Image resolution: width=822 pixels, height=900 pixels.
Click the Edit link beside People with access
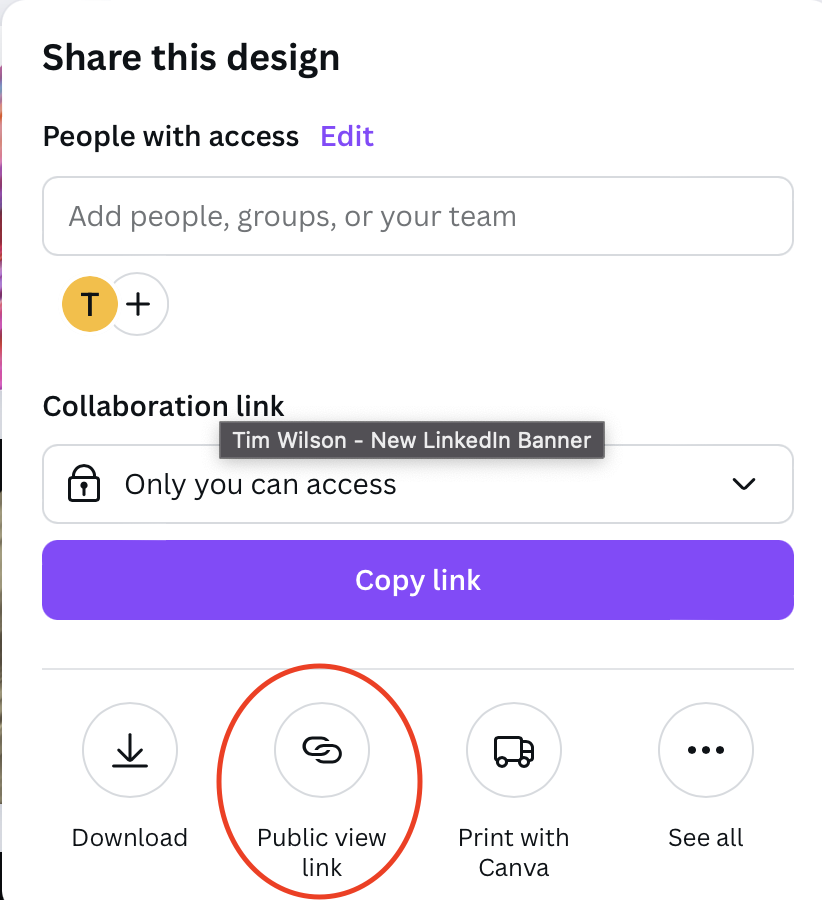point(347,137)
